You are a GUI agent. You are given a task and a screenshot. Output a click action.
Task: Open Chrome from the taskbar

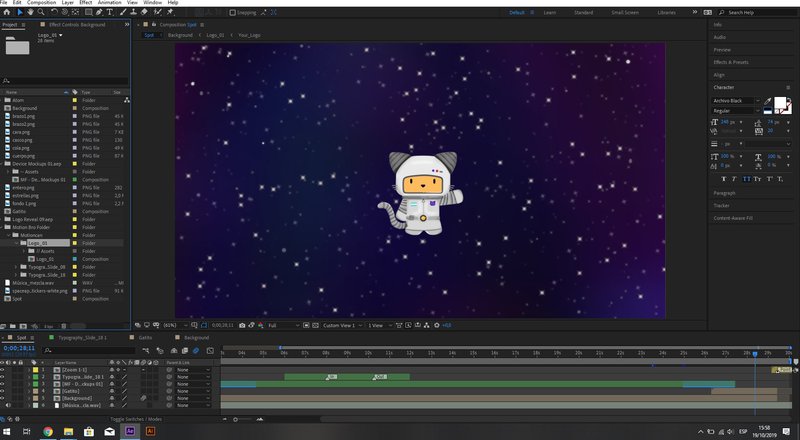pyautogui.click(x=47, y=431)
